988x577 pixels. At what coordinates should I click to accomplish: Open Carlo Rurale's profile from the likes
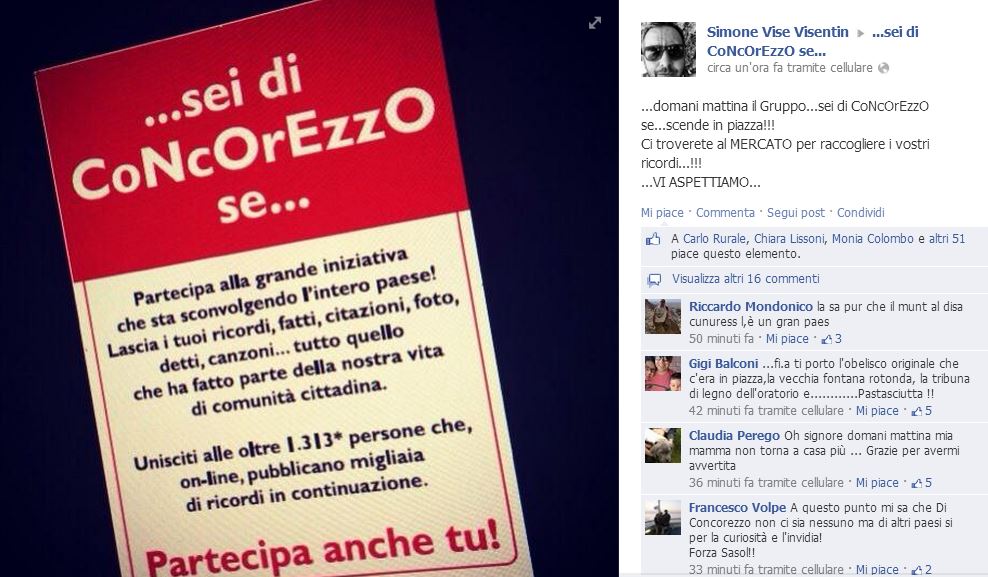click(715, 239)
